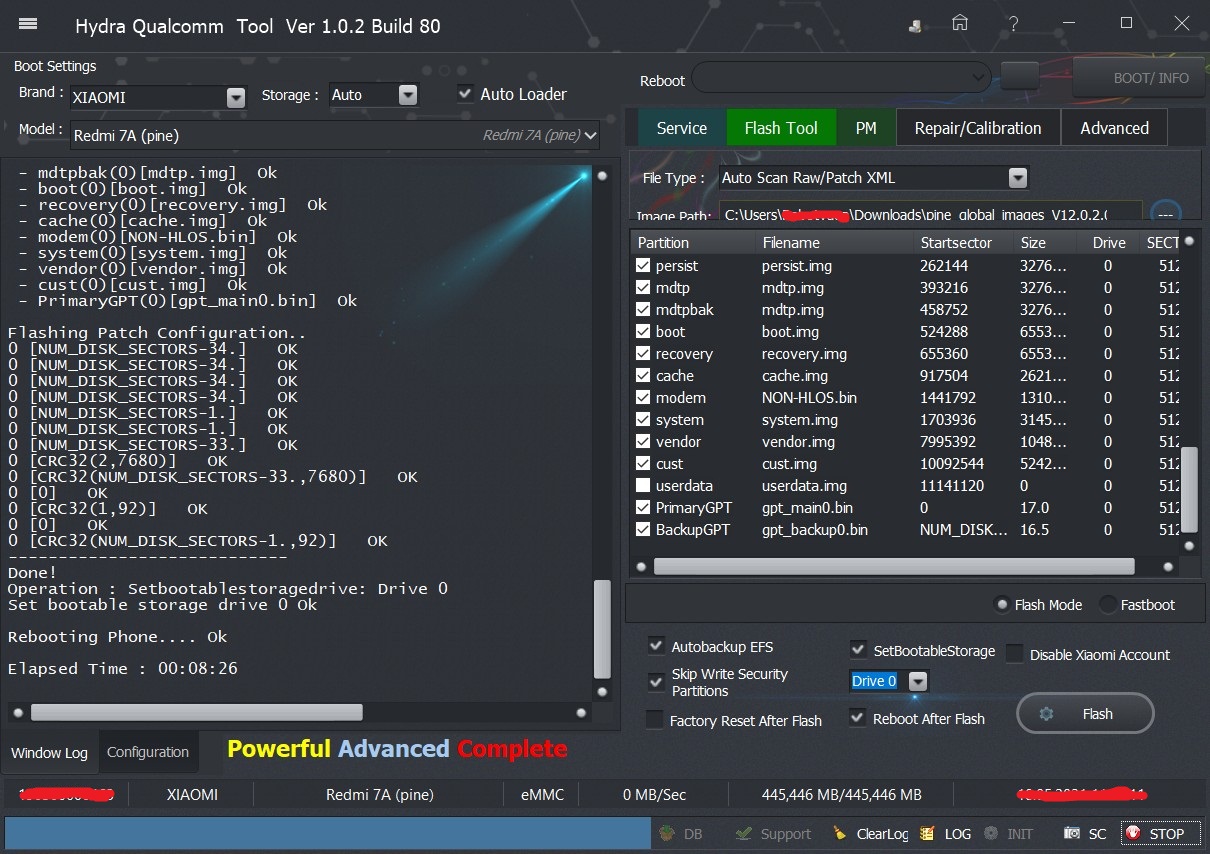The height and width of the screenshot is (854, 1210).
Task: Click the INIT gear item
Action: (1008, 833)
